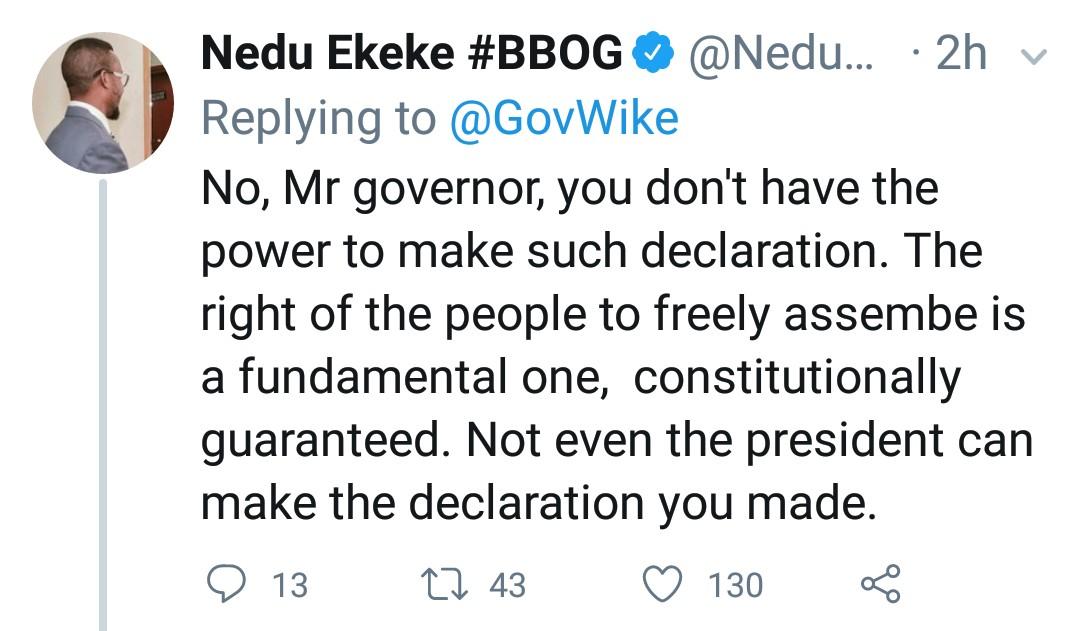The height and width of the screenshot is (631, 1080).
Task: Click the reply speech bubble icon
Action: 228,583
